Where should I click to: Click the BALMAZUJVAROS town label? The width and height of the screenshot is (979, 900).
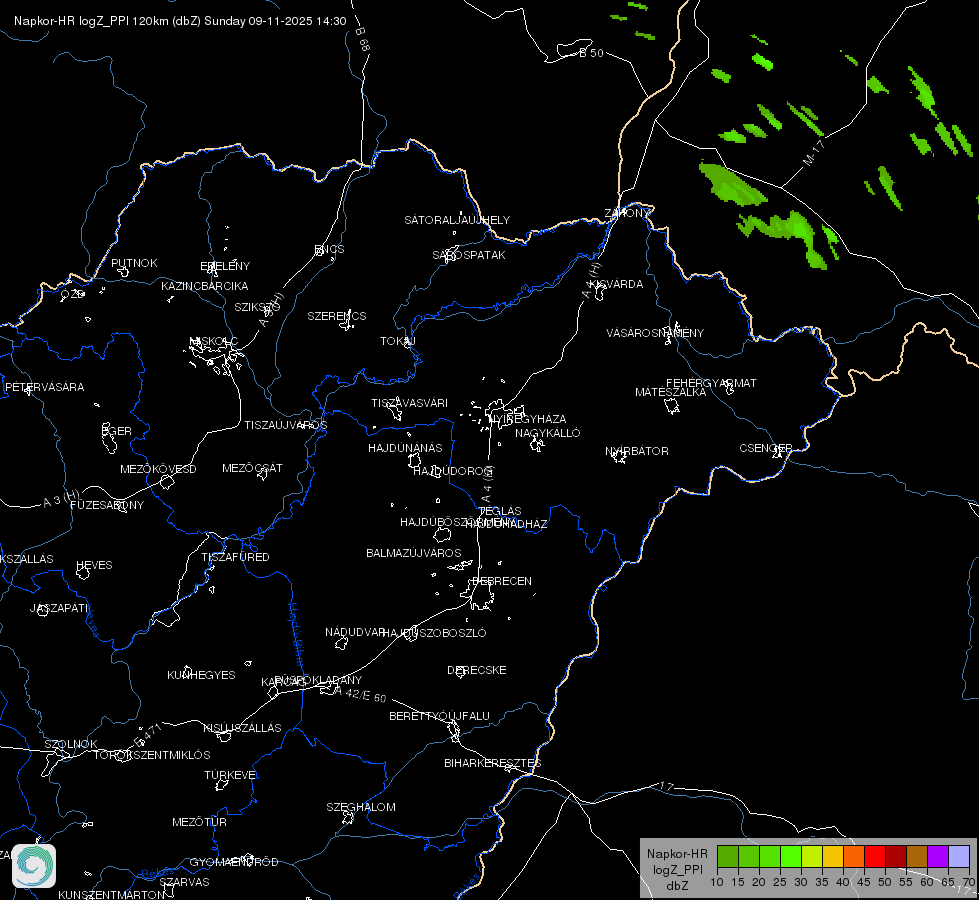click(413, 553)
